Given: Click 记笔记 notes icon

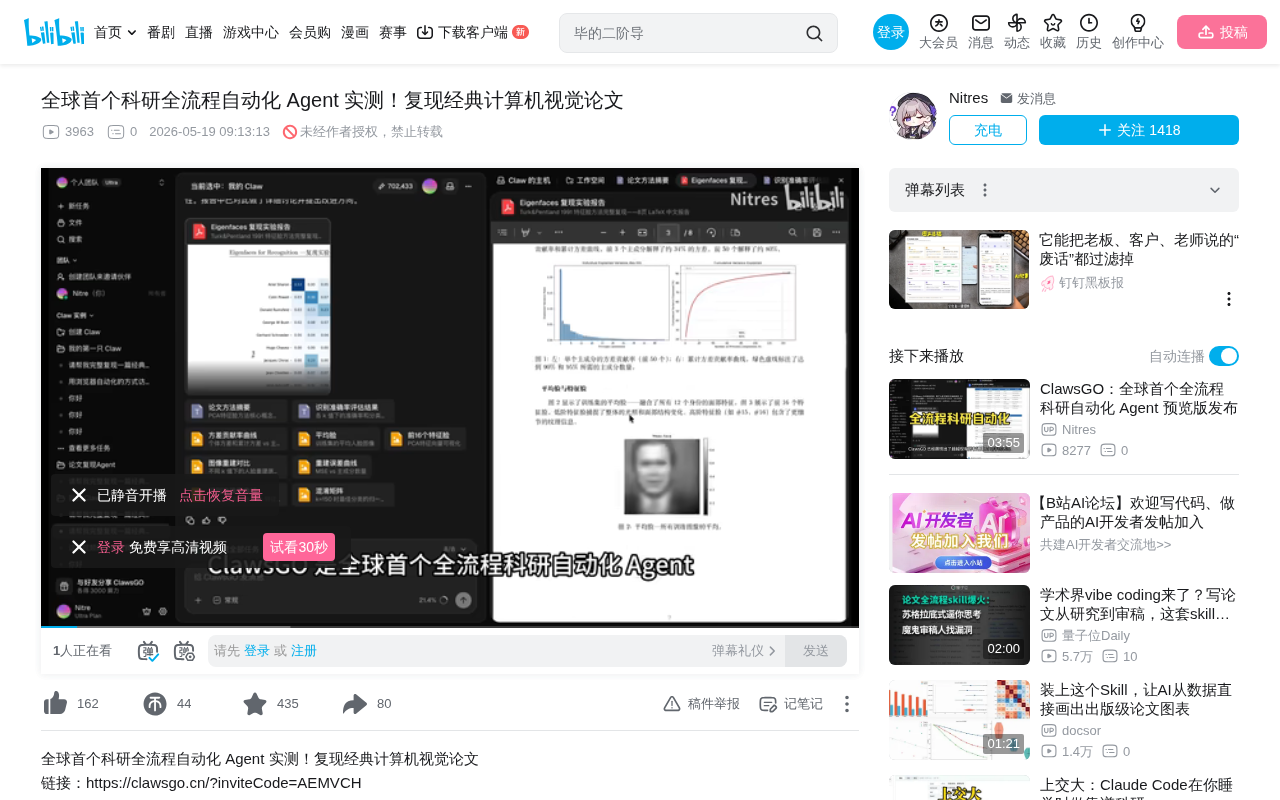Looking at the screenshot, I should click(768, 704).
